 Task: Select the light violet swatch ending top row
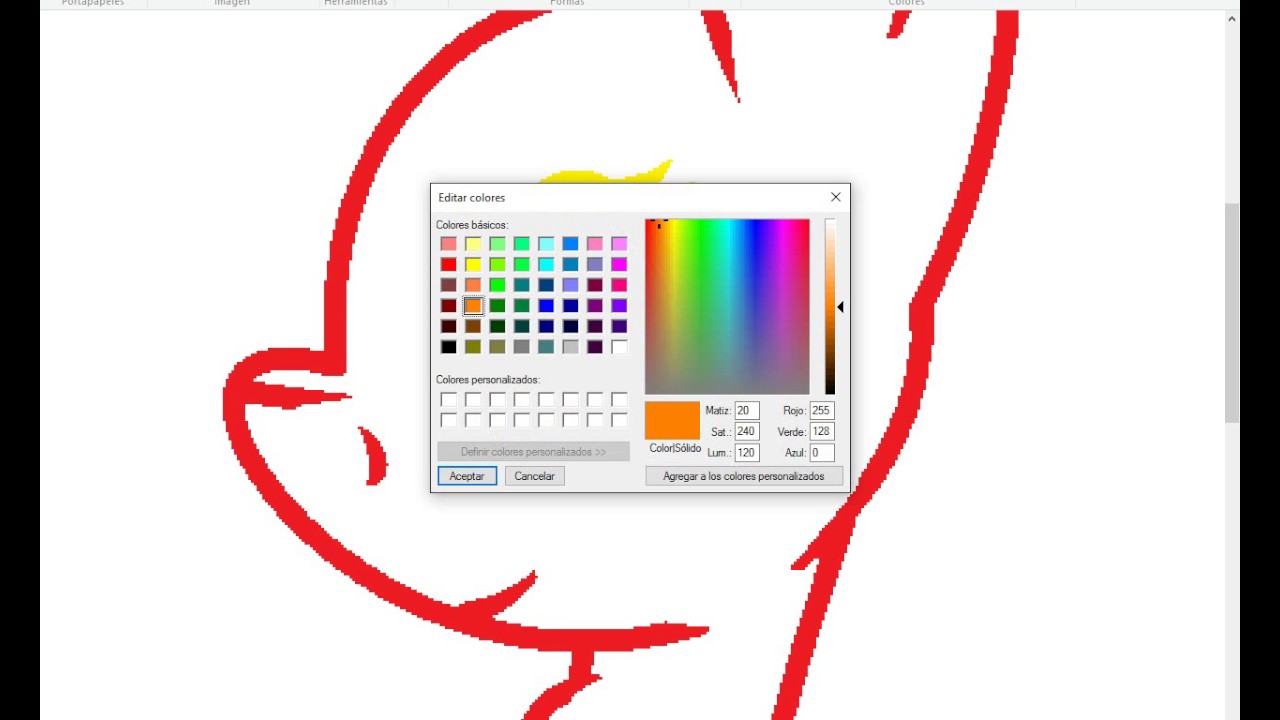tap(619, 244)
